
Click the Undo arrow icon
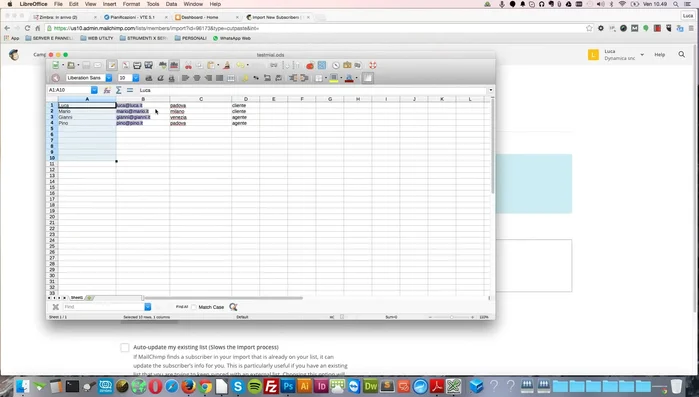[240, 65]
